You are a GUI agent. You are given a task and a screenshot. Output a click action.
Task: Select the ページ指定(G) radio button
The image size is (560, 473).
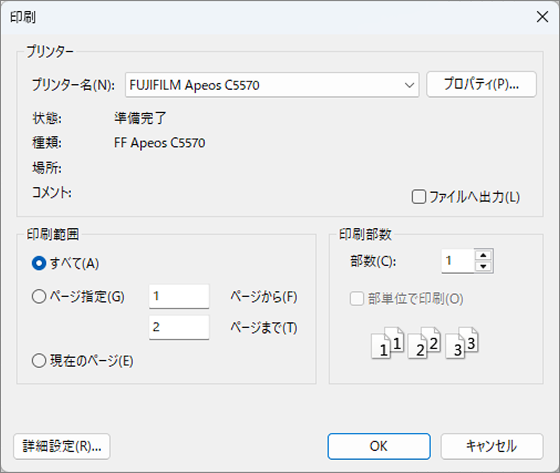click(x=39, y=297)
